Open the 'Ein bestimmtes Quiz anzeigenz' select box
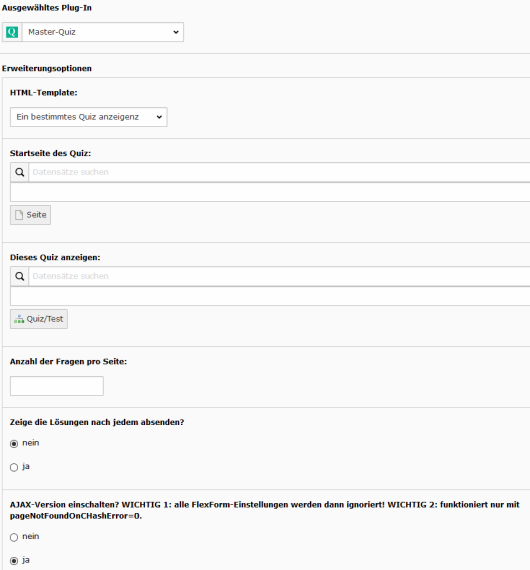The height and width of the screenshot is (570, 530). 89,117
